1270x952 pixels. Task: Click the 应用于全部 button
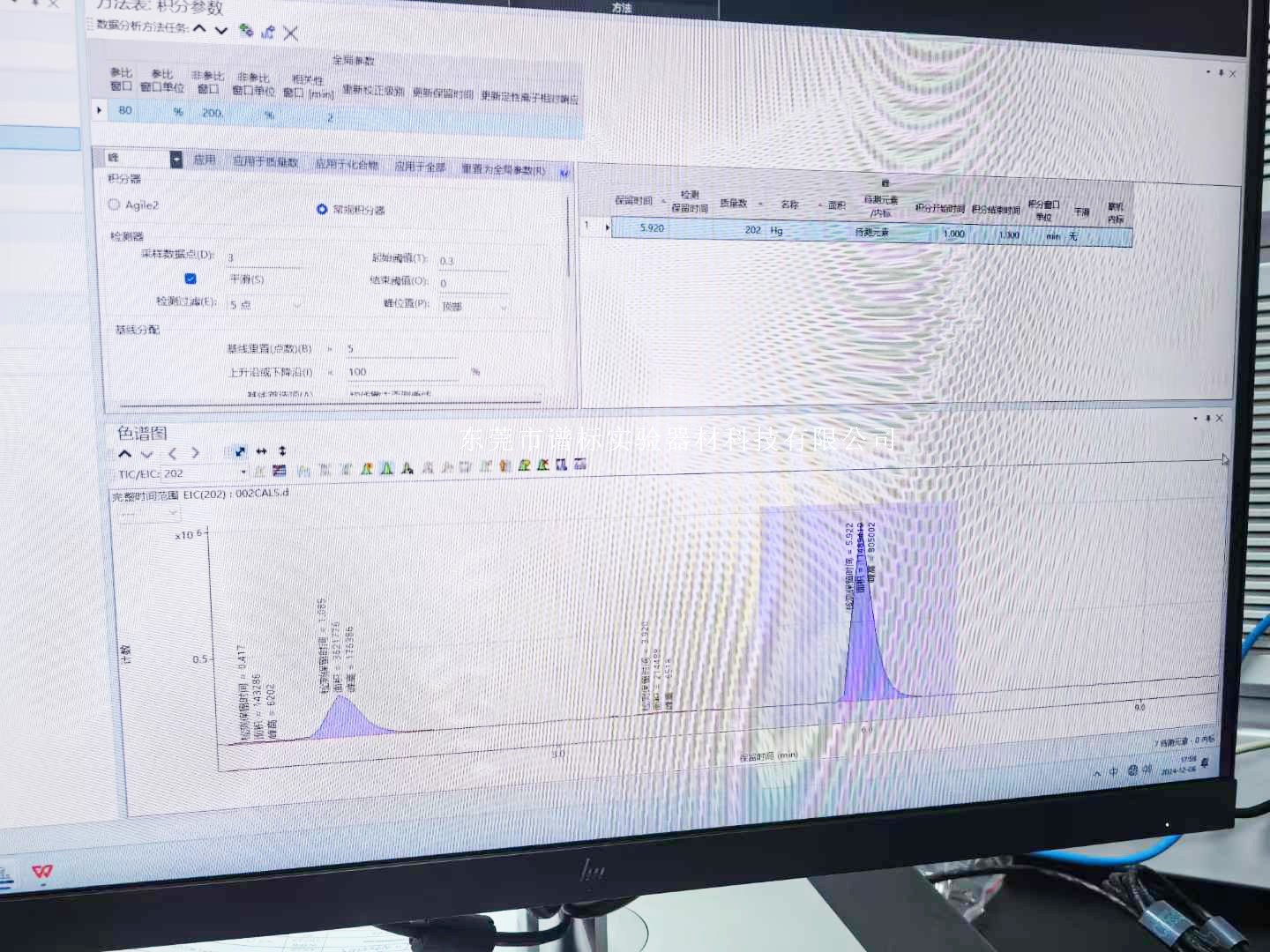[x=420, y=166]
